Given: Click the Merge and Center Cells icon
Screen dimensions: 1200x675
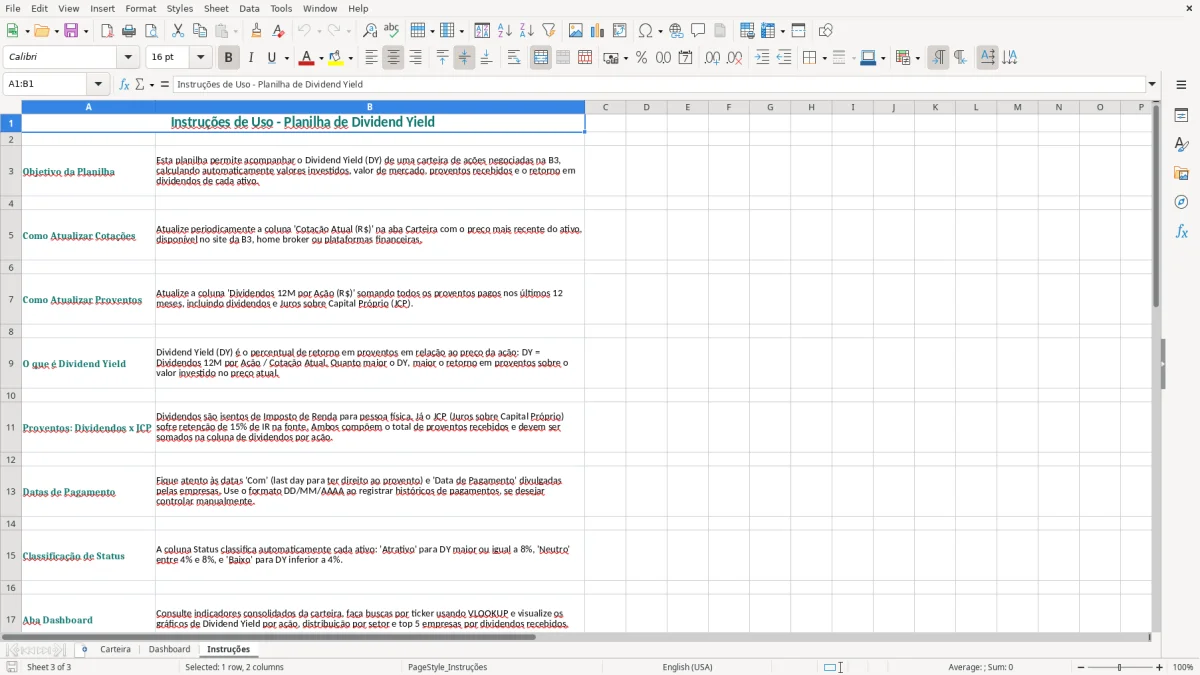Looking at the screenshot, I should click(541, 58).
